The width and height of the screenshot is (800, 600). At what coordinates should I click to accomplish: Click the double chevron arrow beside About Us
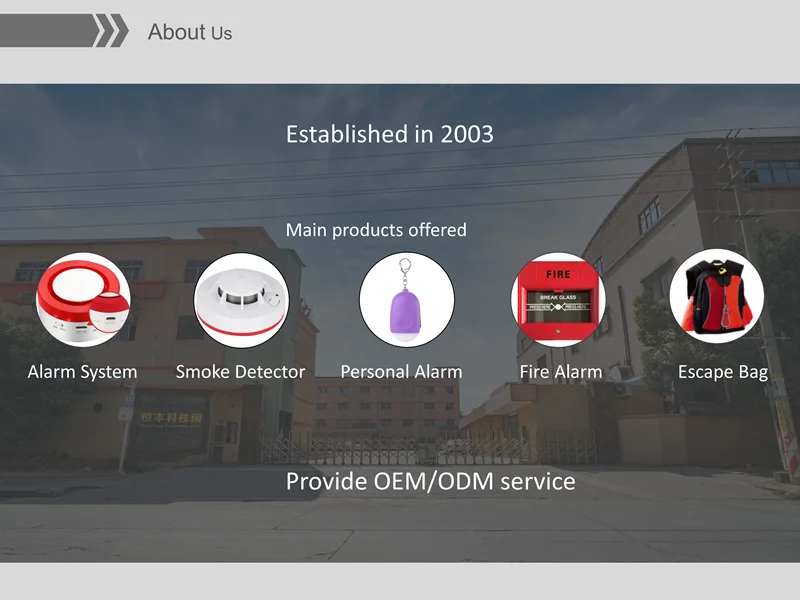pyautogui.click(x=111, y=31)
